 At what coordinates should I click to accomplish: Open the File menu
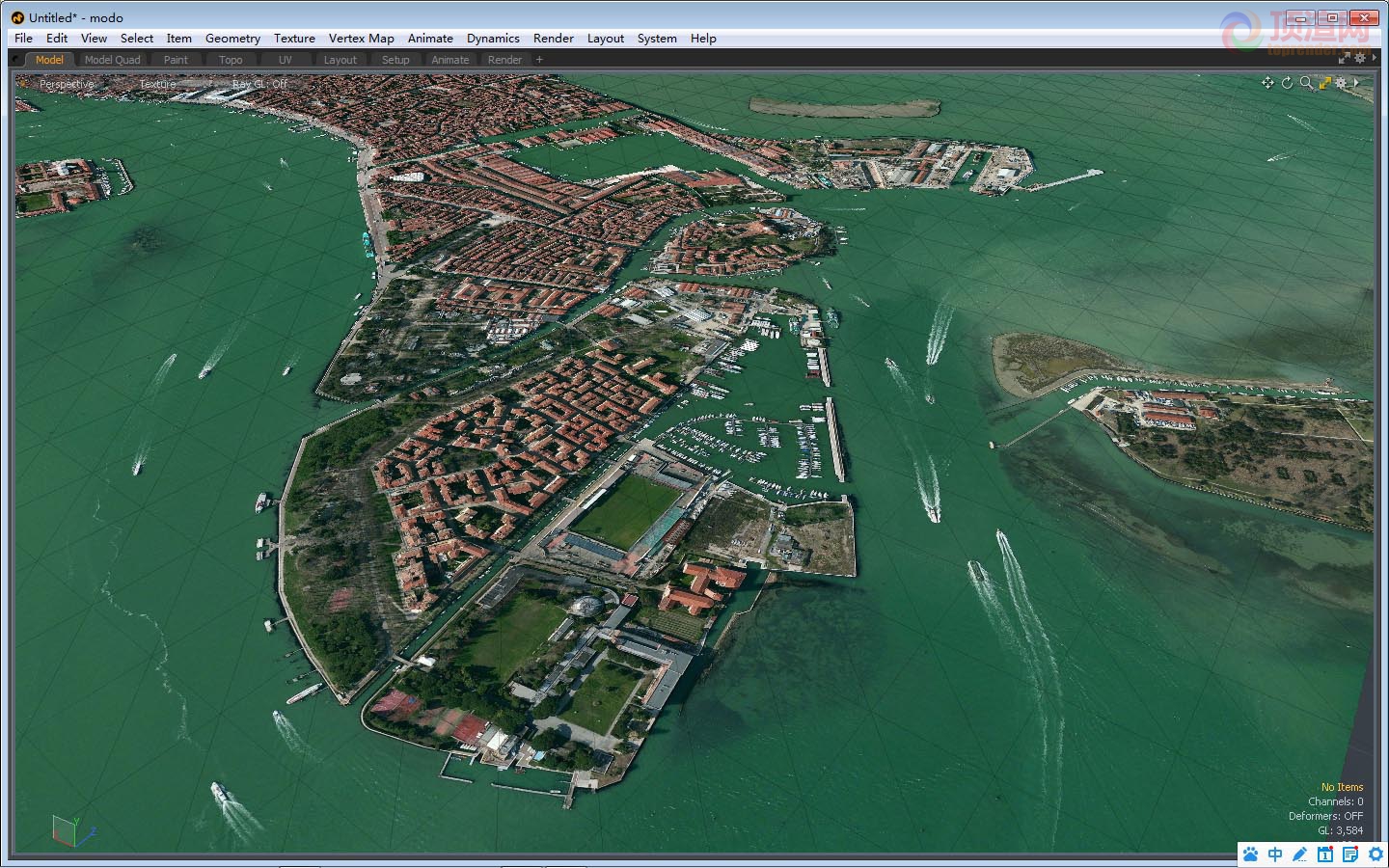point(23,39)
